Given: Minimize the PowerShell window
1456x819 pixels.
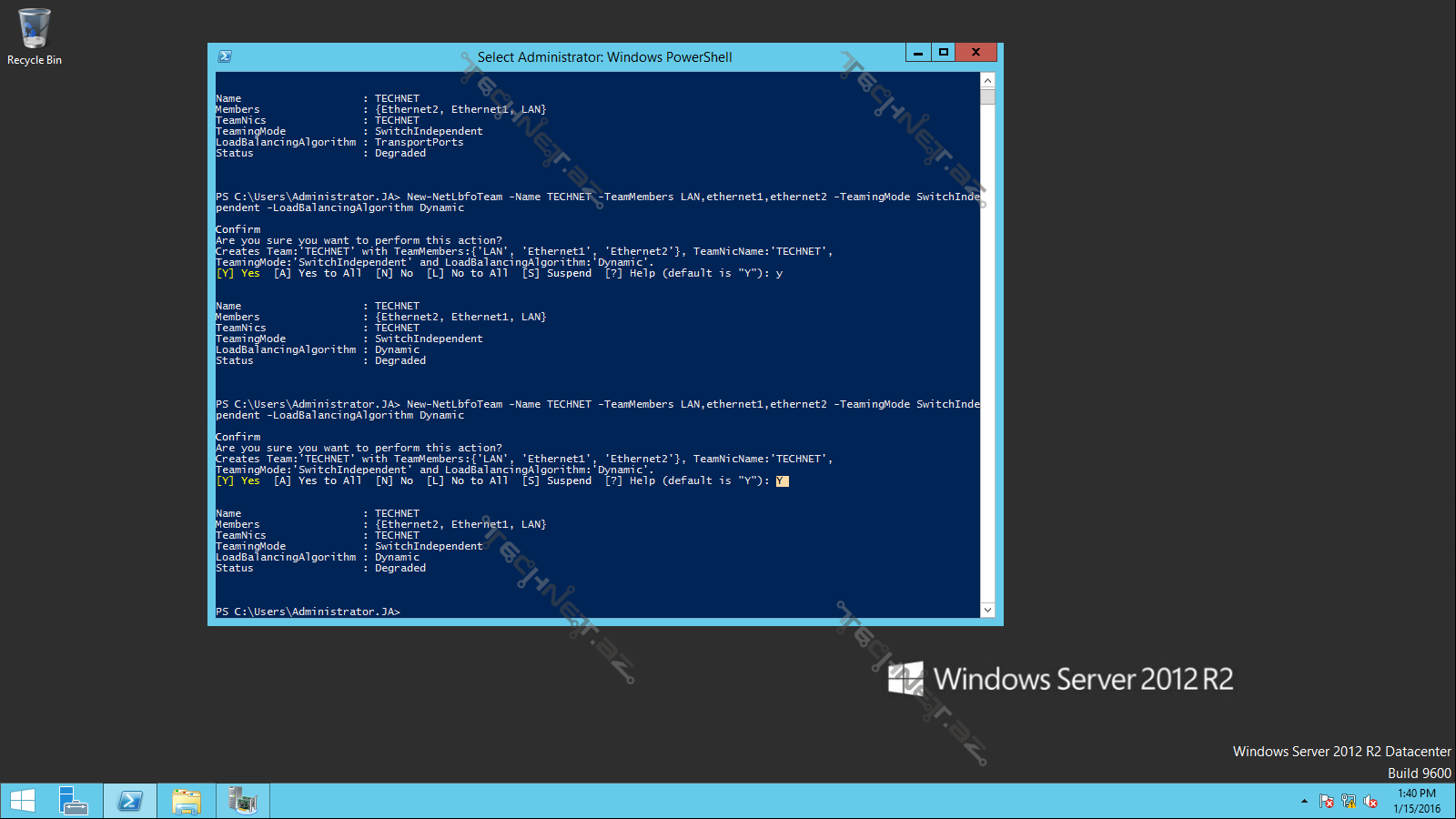Looking at the screenshot, I should [x=918, y=53].
